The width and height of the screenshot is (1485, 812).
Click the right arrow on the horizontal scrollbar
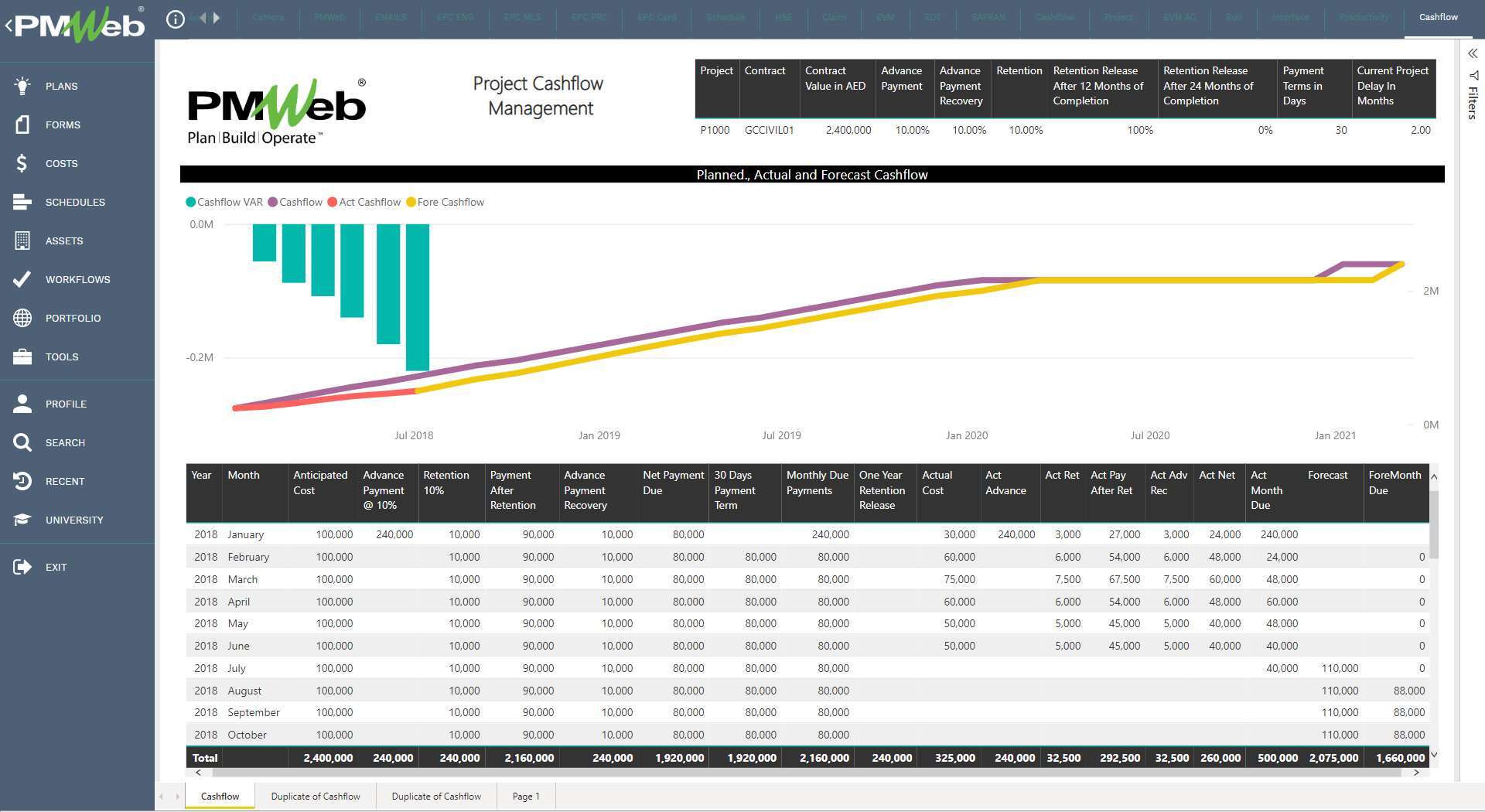tap(1417, 772)
